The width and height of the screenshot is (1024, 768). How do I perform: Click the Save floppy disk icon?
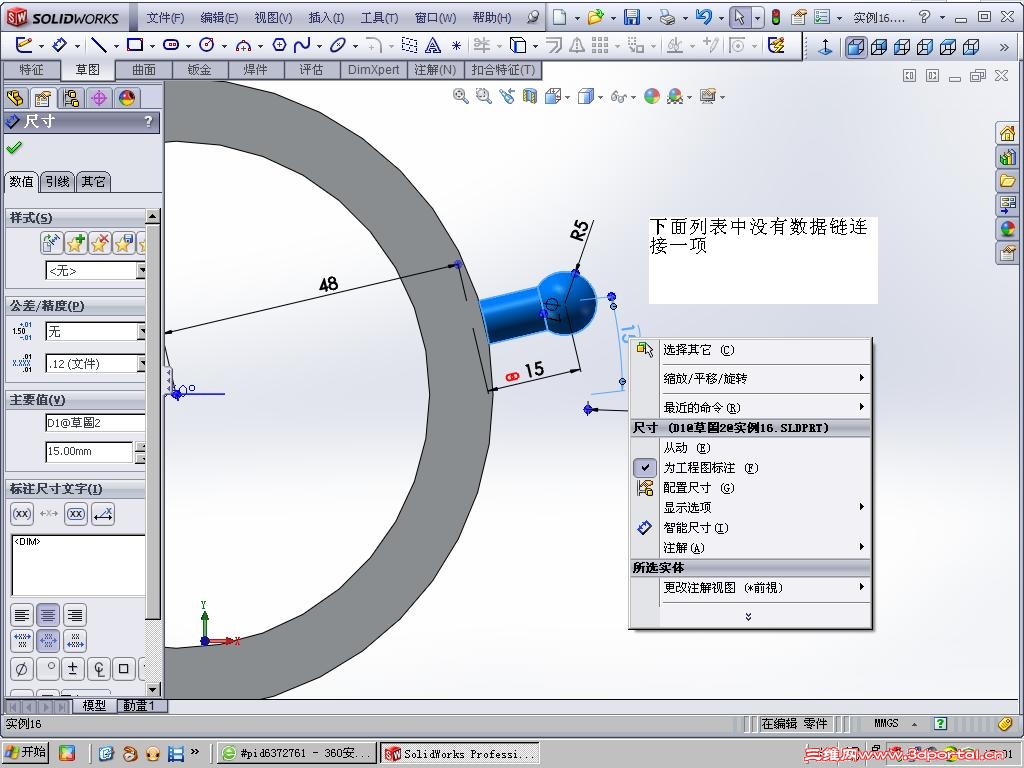[x=632, y=17]
